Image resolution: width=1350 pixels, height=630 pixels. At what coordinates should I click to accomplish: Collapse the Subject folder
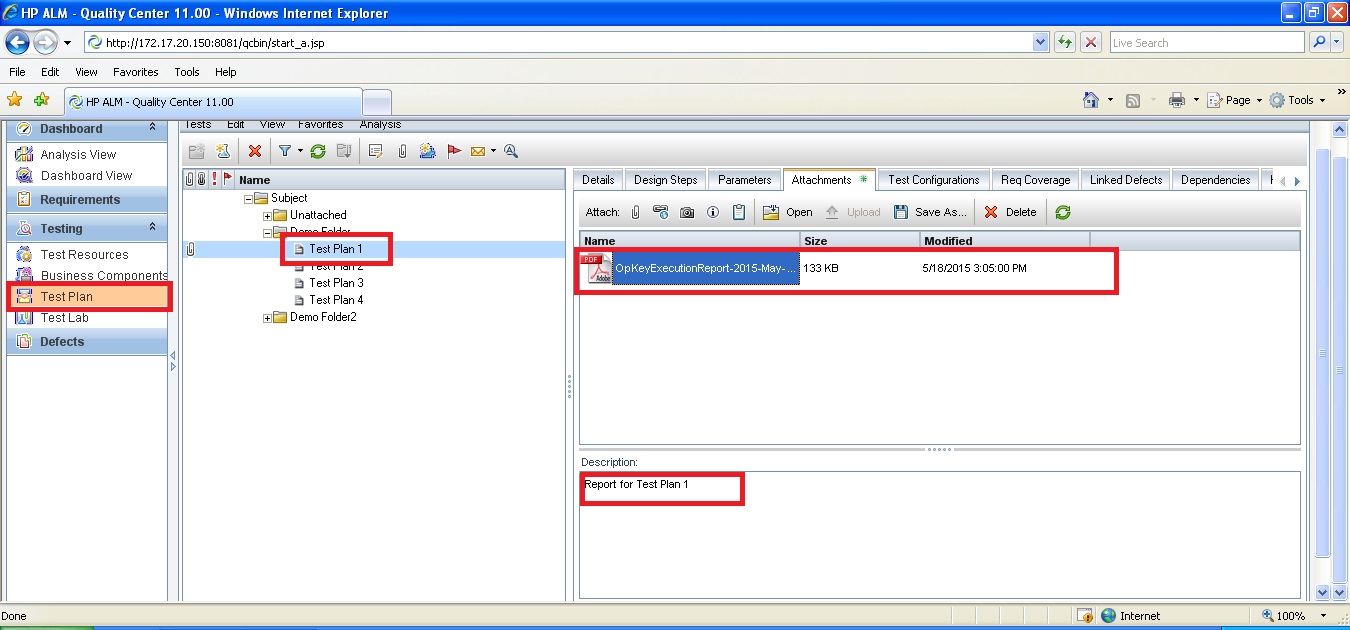pyautogui.click(x=247, y=198)
